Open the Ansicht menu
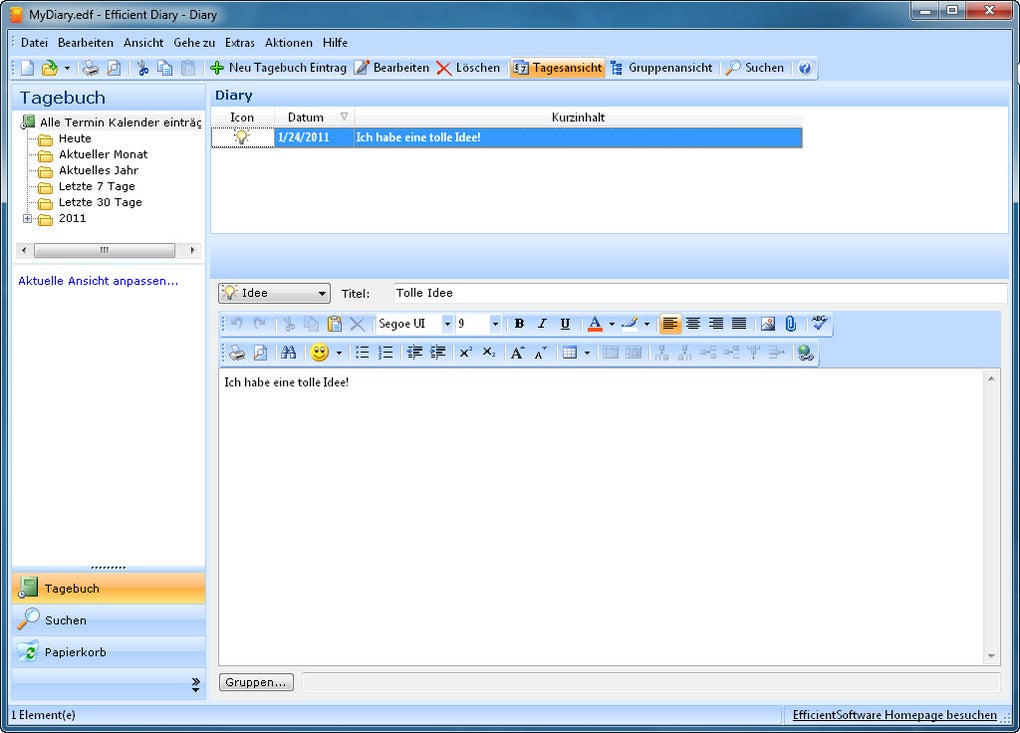This screenshot has width=1020, height=733. click(143, 43)
